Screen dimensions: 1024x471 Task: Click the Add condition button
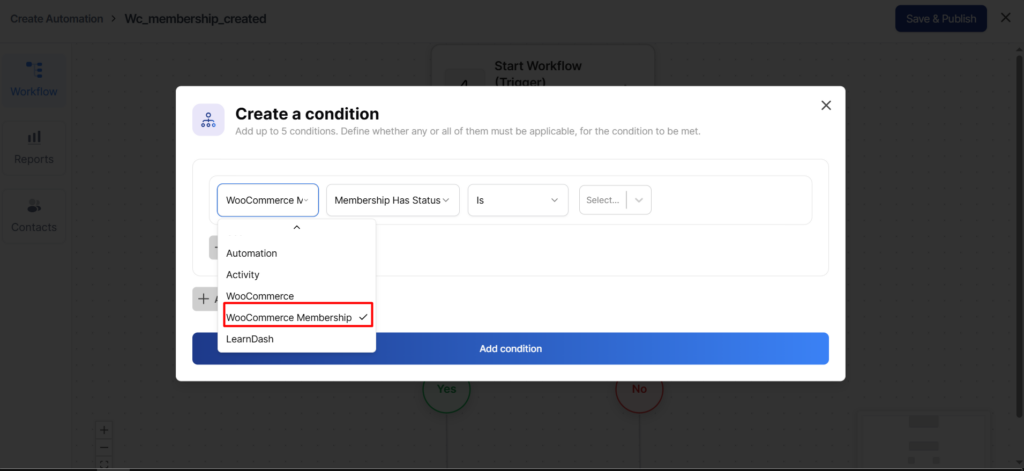point(510,349)
